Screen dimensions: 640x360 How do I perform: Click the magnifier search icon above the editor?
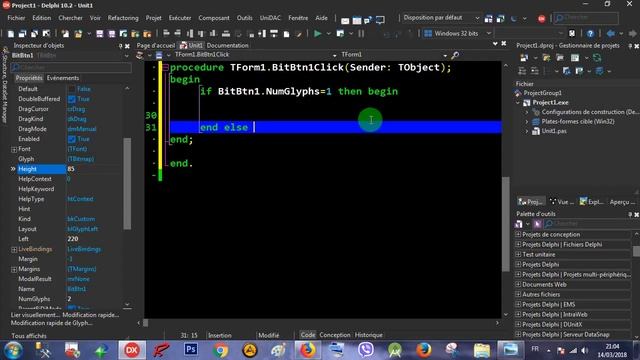tap(455, 55)
